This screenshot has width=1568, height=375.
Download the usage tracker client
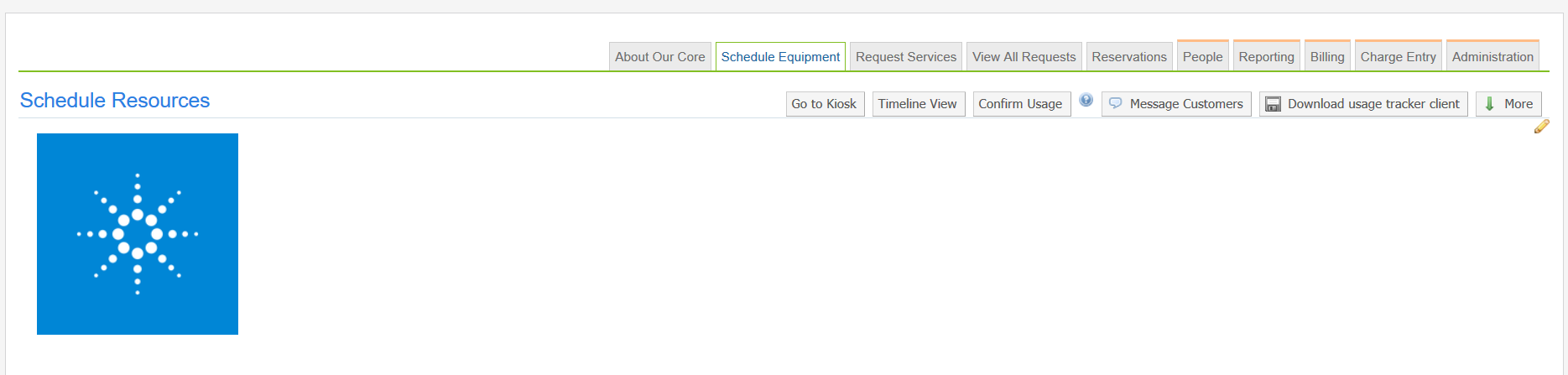click(1363, 104)
